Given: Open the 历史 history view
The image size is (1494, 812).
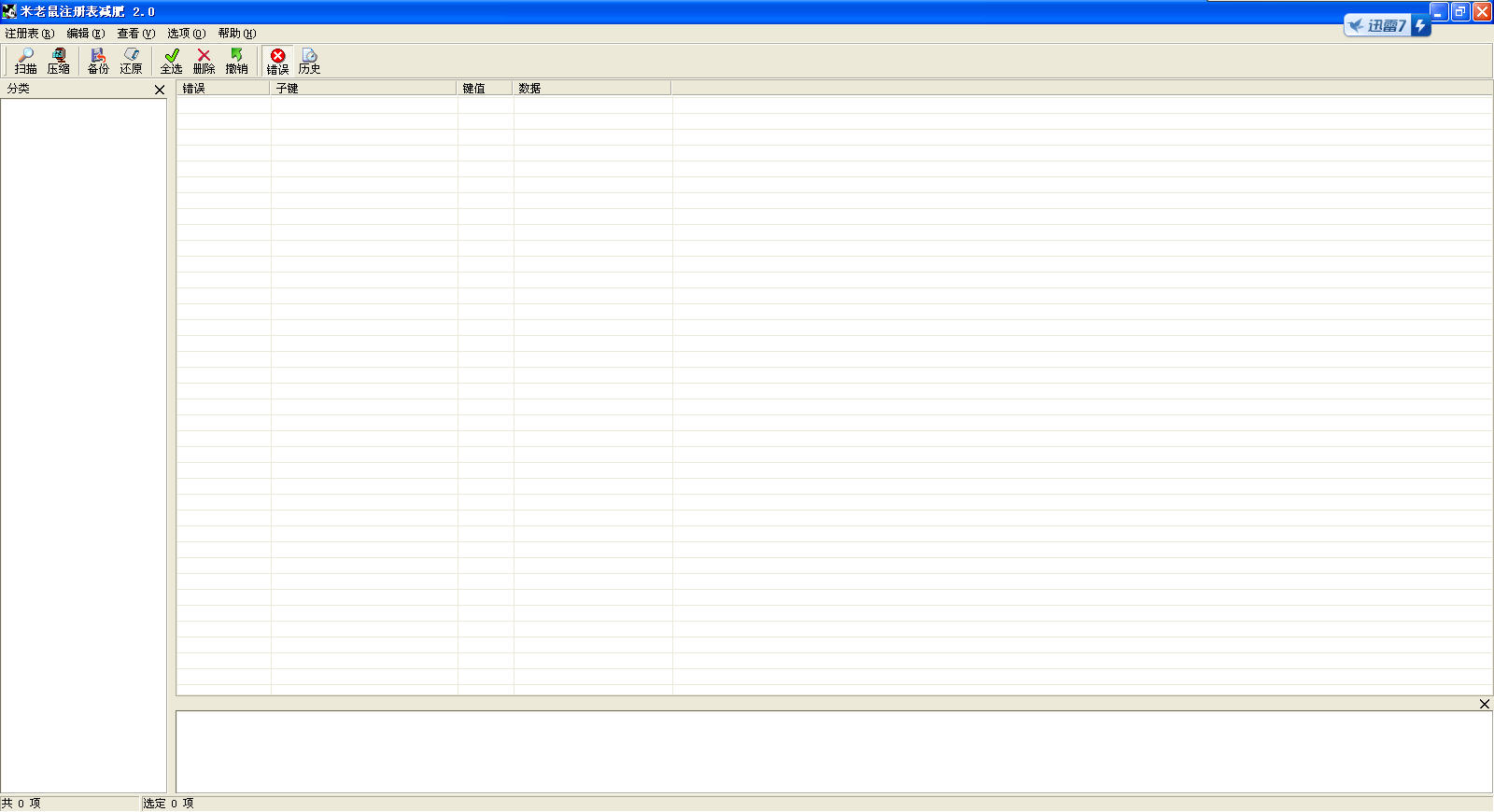Looking at the screenshot, I should 309,62.
